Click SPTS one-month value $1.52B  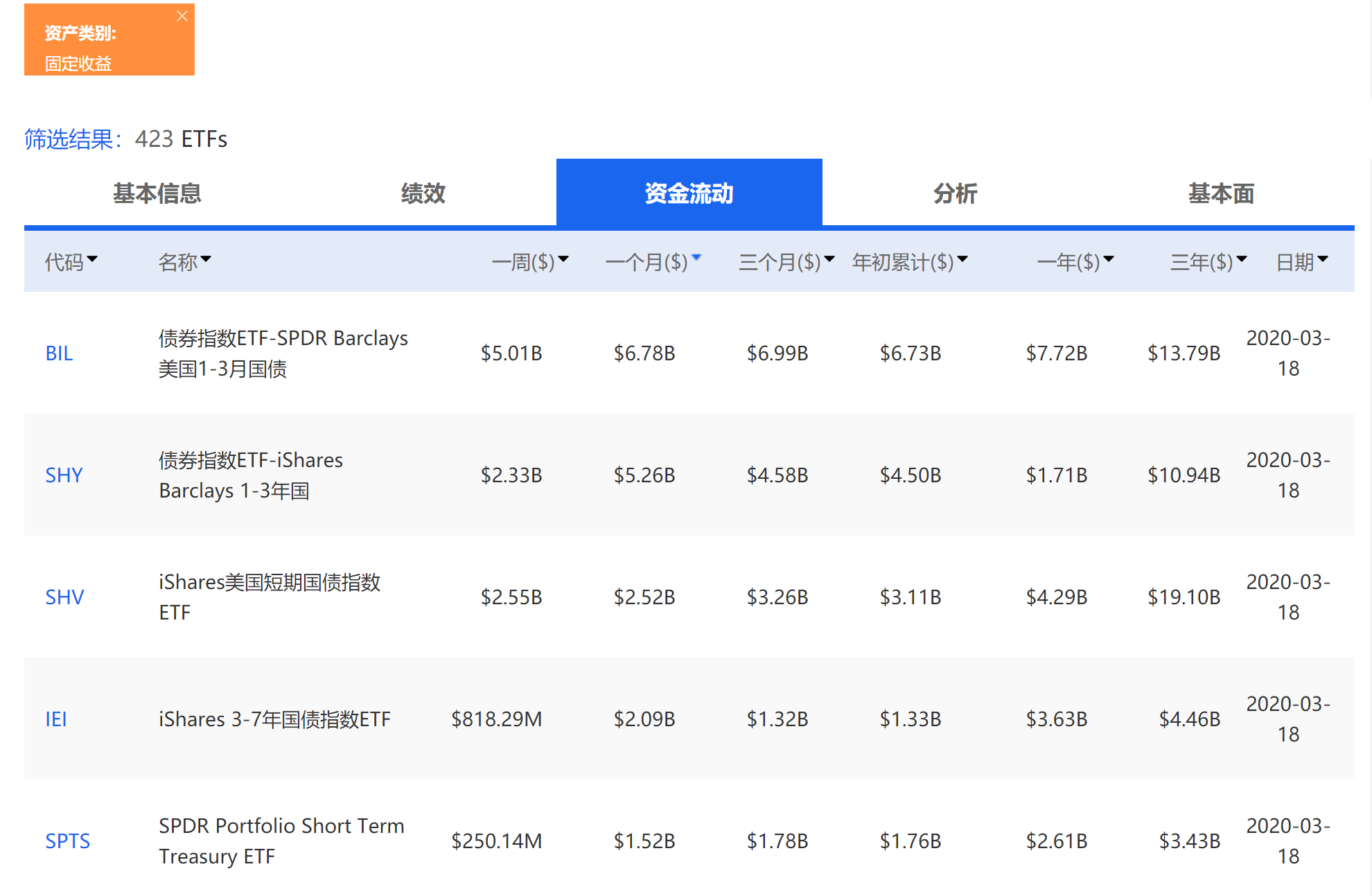(644, 841)
